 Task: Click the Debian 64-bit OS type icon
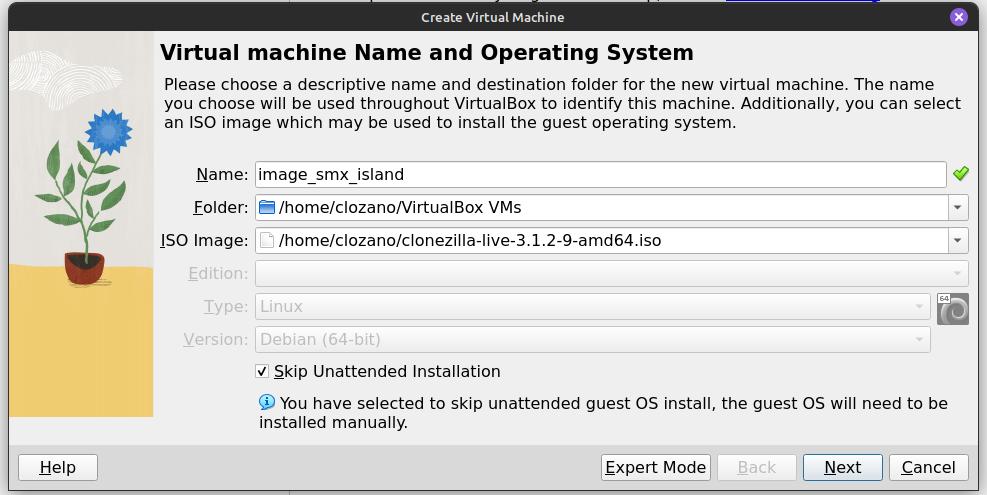point(952,309)
